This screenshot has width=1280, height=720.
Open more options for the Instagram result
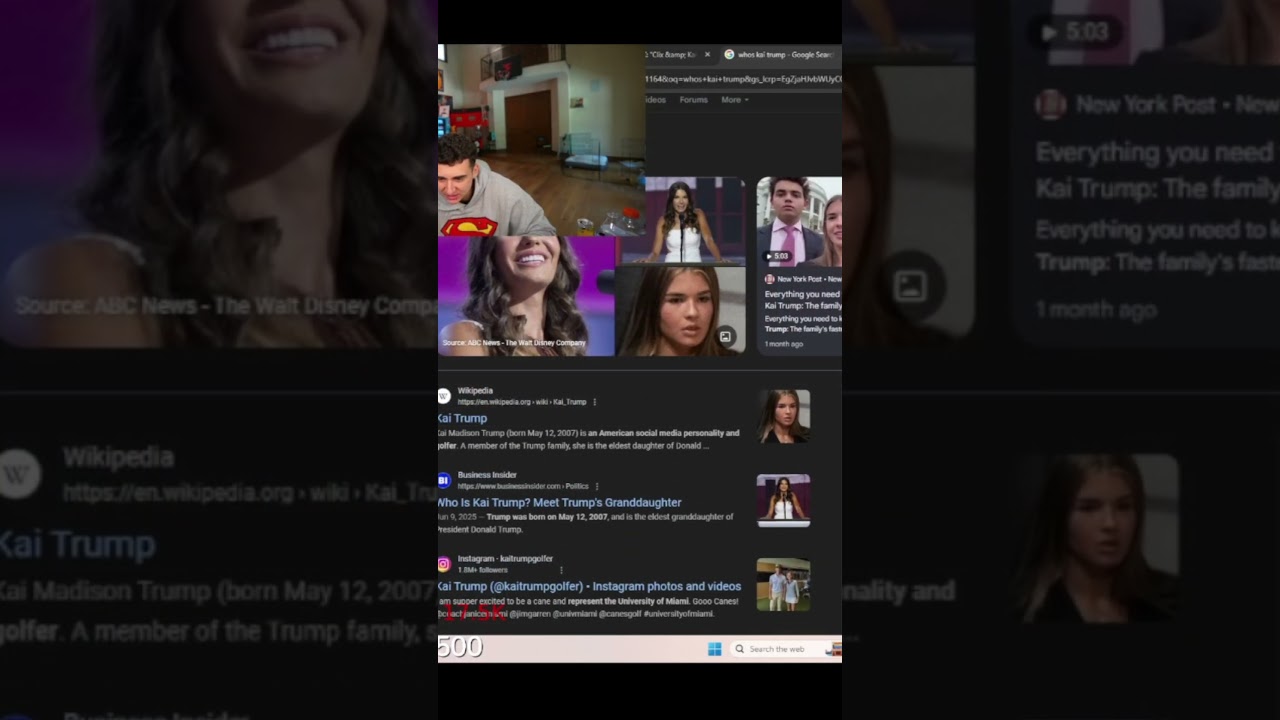pyautogui.click(x=561, y=570)
